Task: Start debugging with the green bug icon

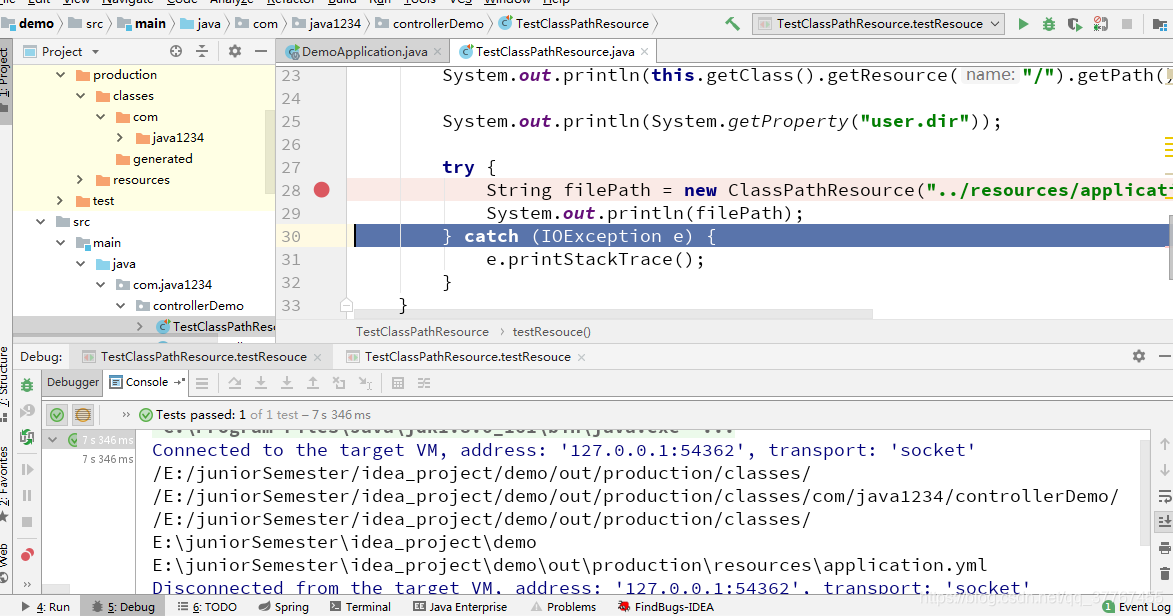Action: coord(1049,24)
